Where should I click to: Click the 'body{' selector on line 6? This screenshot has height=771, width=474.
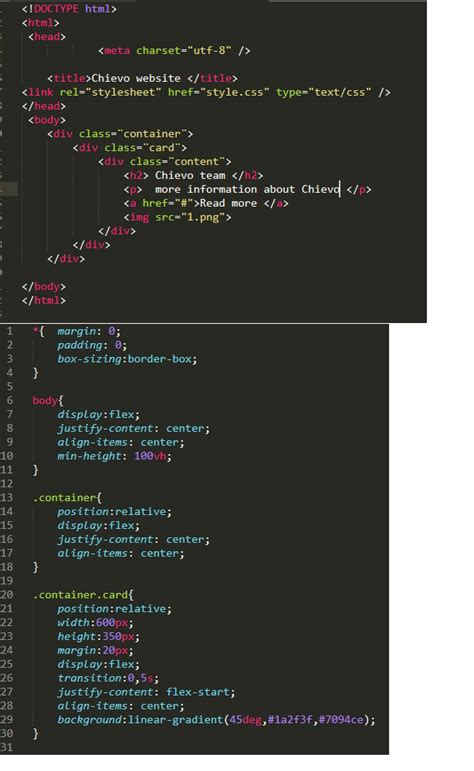(x=48, y=401)
